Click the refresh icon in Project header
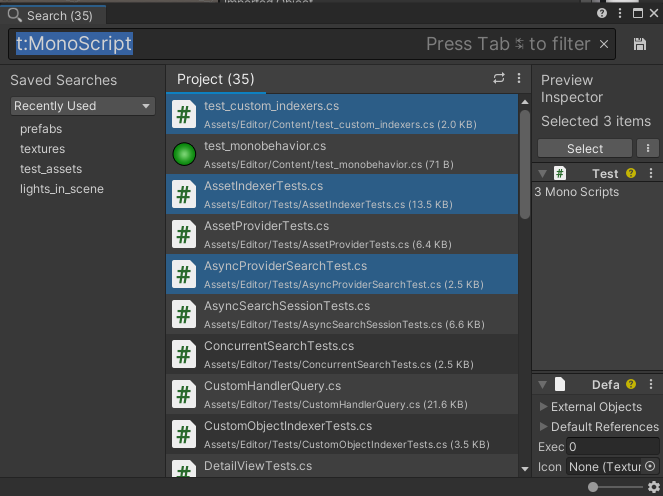Screen dimensions: 663x496 point(499,78)
